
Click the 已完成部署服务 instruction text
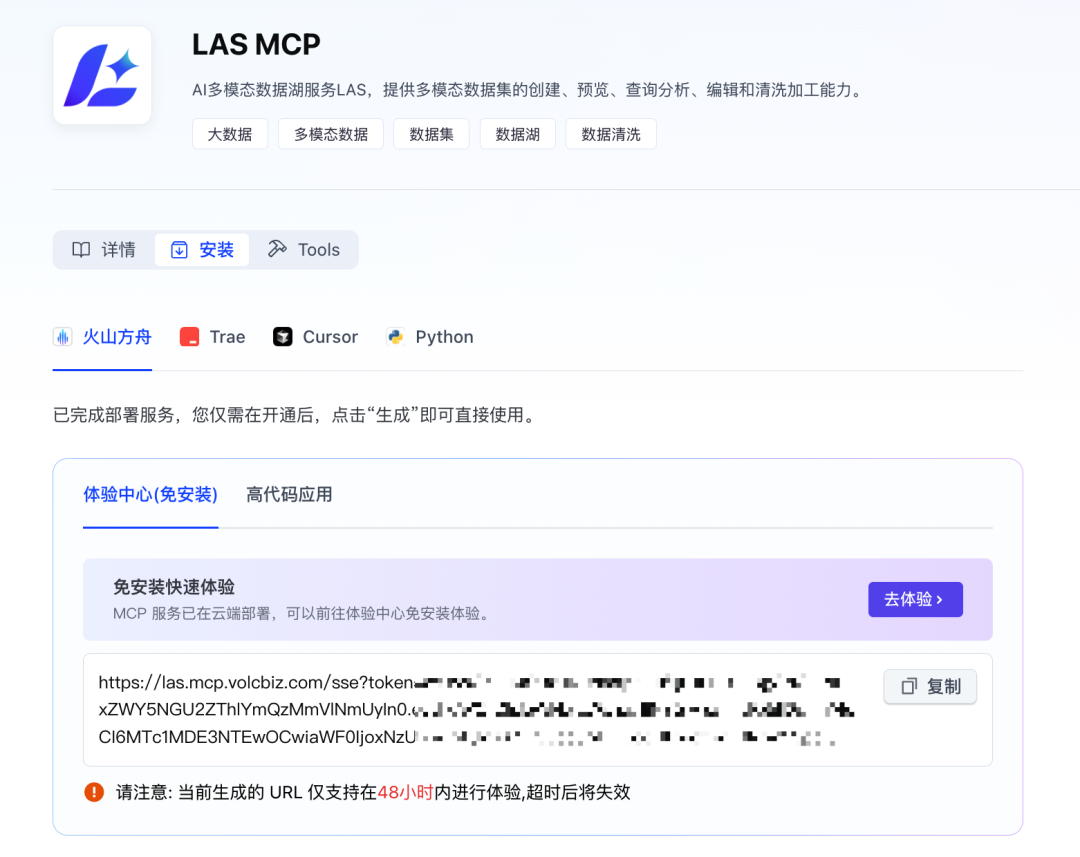tap(295, 415)
